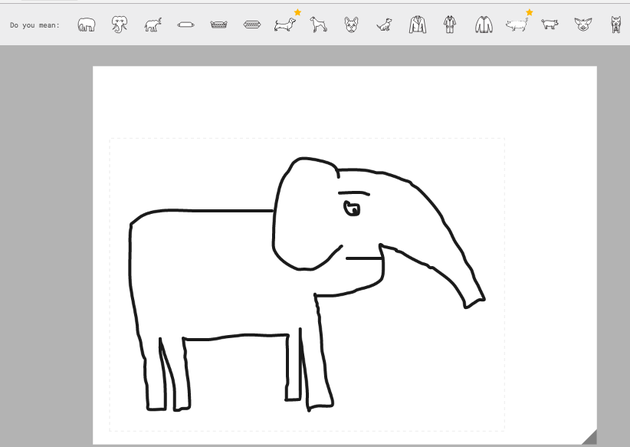The height and width of the screenshot is (447, 630).
Task: Select the small dark pig suggestion
Action: click(550, 24)
